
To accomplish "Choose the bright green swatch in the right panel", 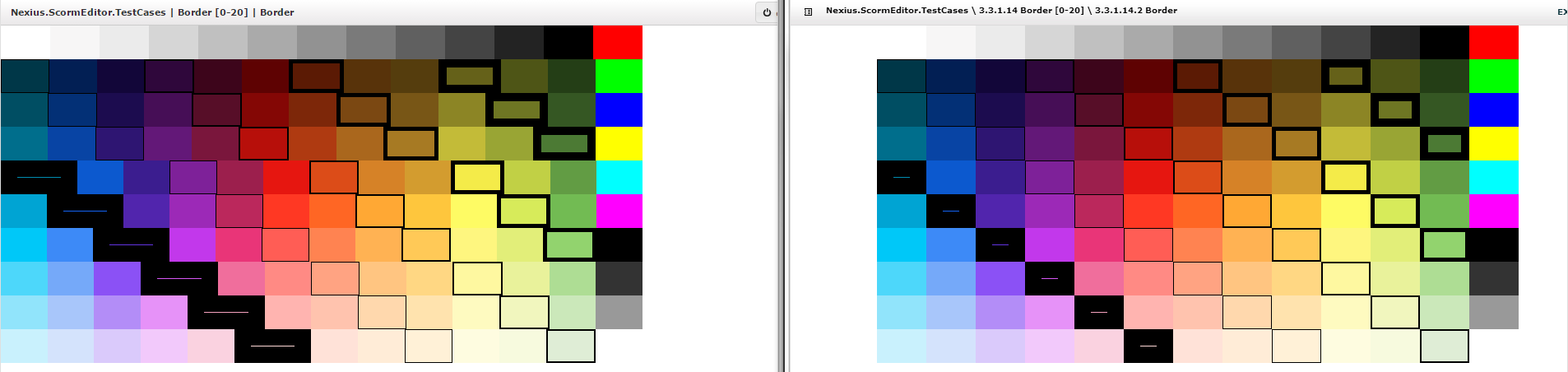I will (1494, 76).
